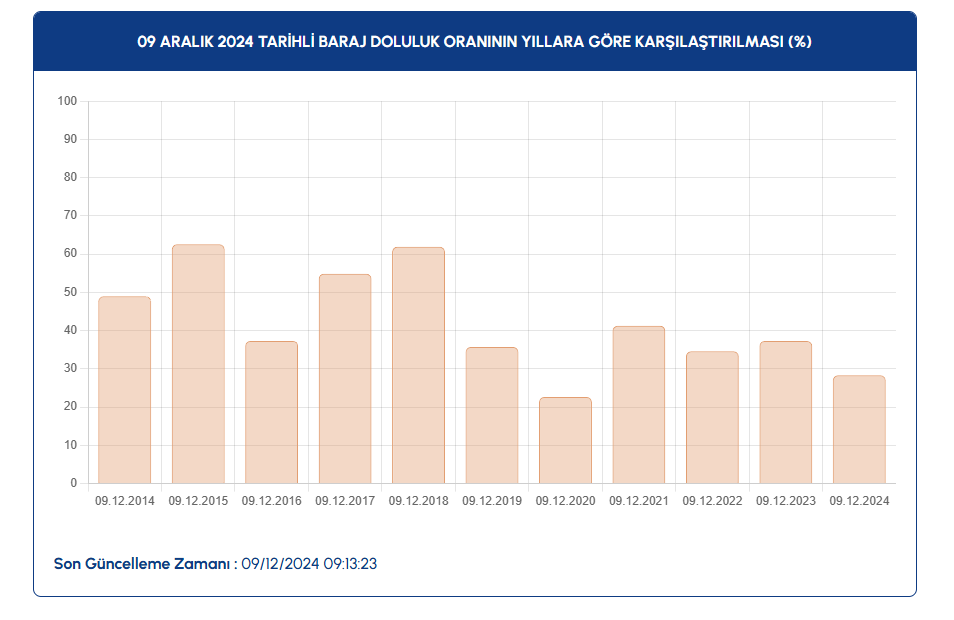This screenshot has width=954, height=620.
Task: Click the '09.12.2020' x-axis label
Action: coord(565,501)
